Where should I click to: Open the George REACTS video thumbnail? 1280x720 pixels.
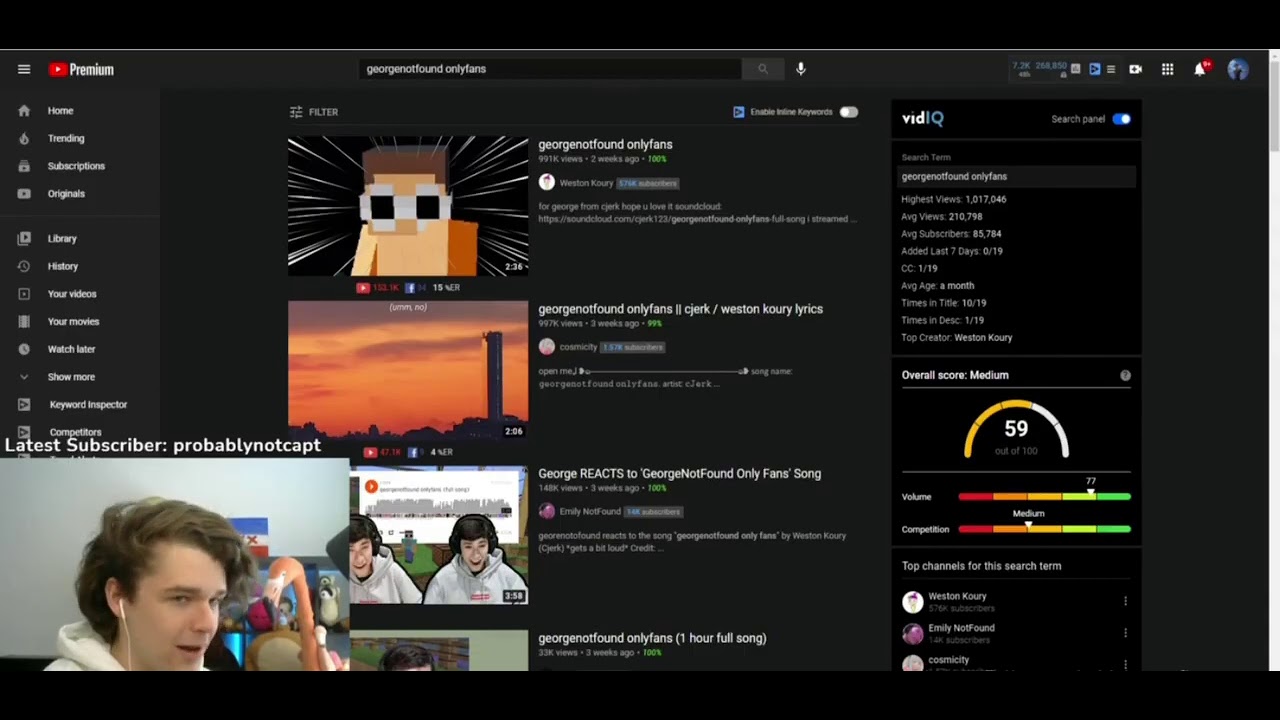[439, 535]
